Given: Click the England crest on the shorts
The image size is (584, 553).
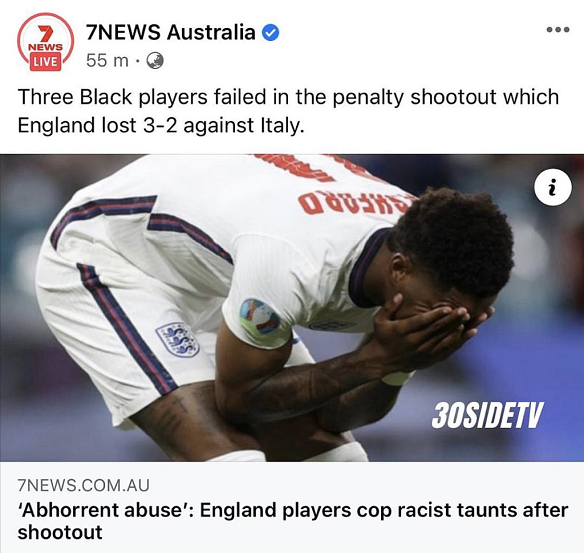Looking at the screenshot, I should pyautogui.click(x=178, y=340).
